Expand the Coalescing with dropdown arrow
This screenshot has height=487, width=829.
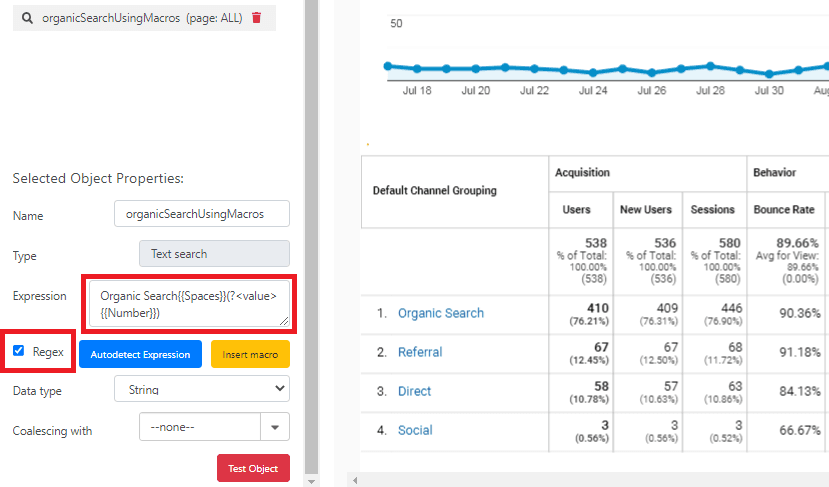[x=275, y=428]
